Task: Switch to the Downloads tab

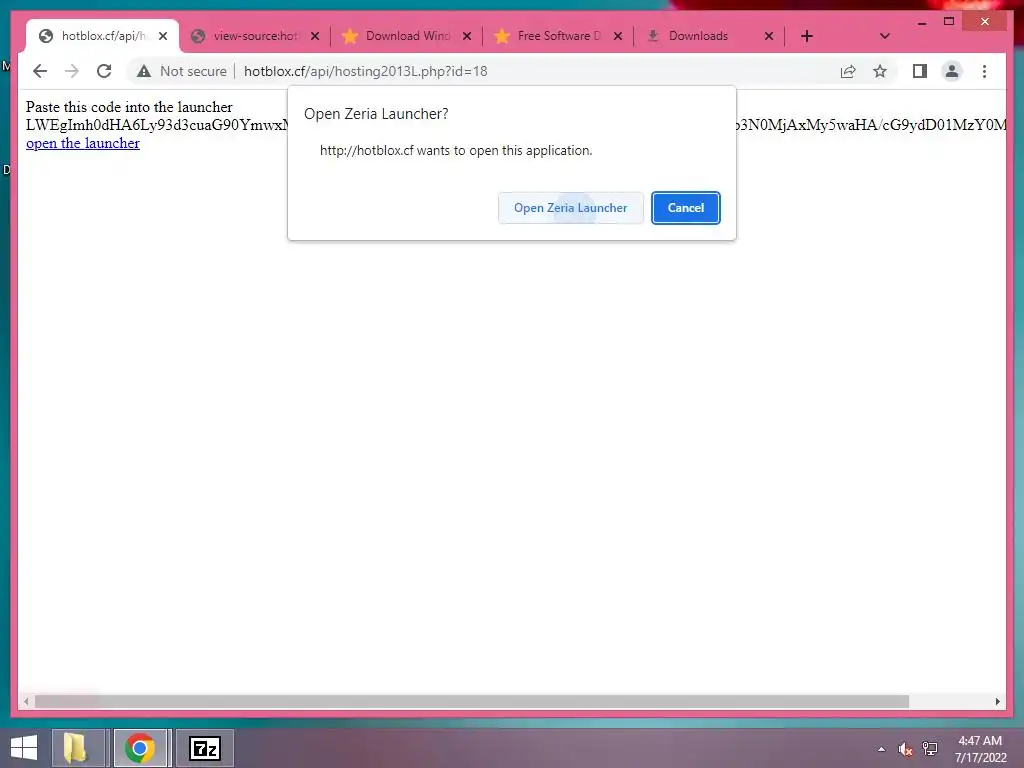Action: click(710, 36)
